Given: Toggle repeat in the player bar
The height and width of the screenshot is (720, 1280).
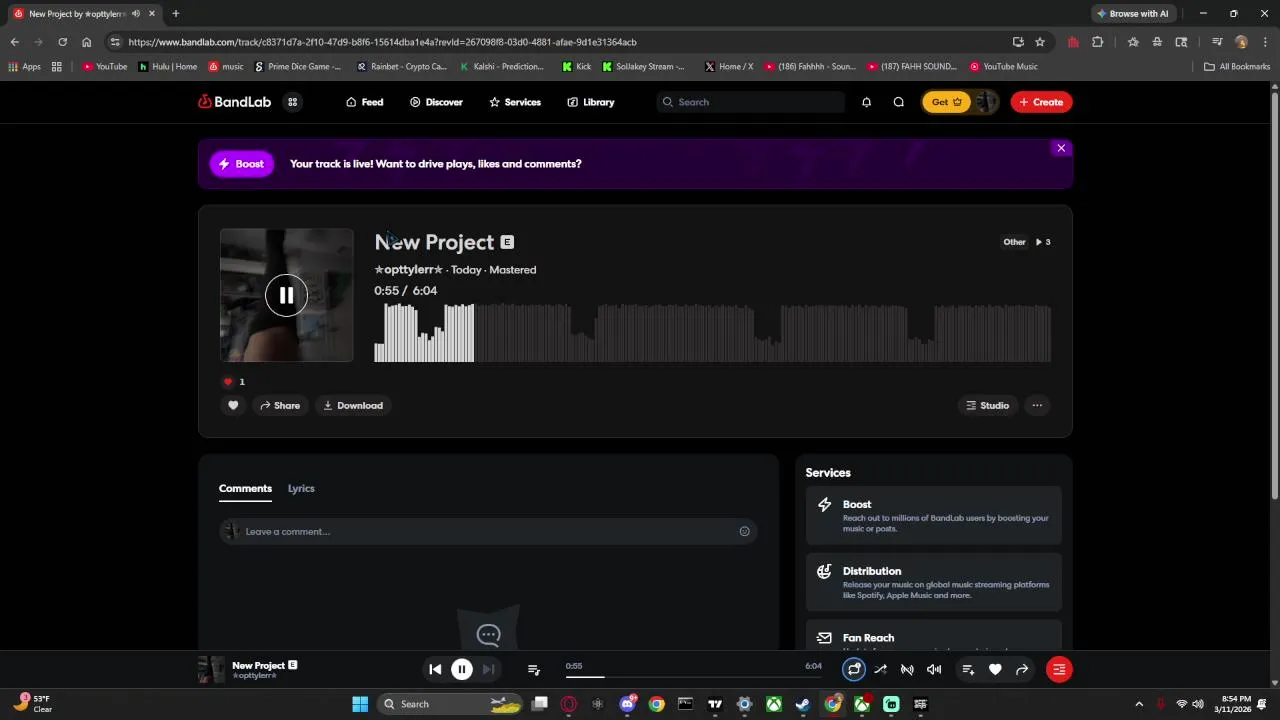Looking at the screenshot, I should (853, 669).
